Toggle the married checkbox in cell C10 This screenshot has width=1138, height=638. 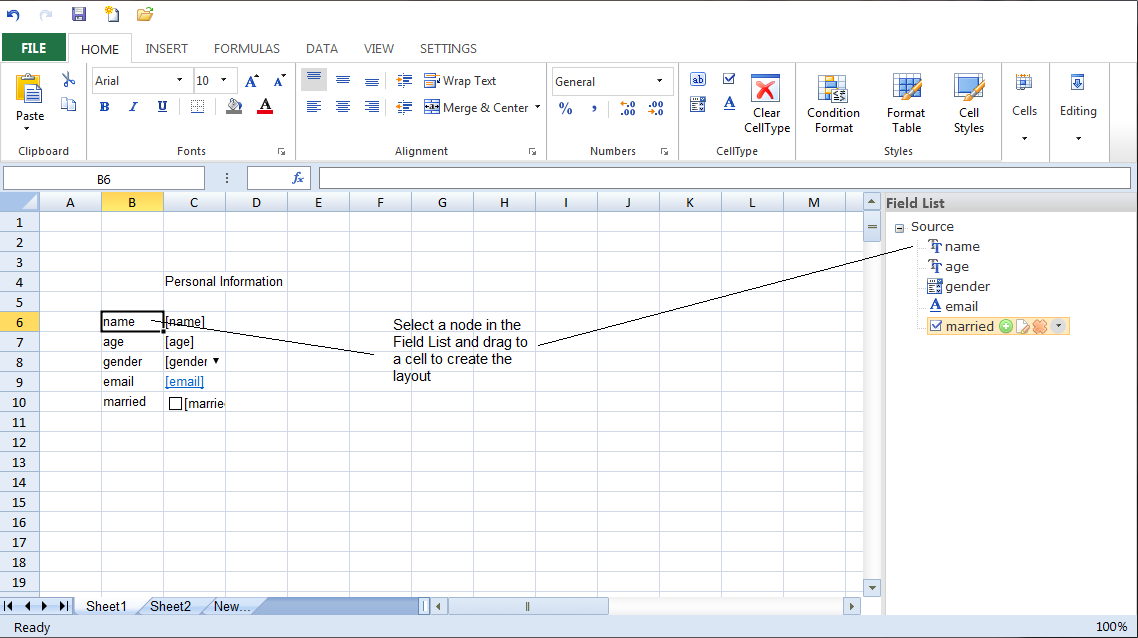point(176,404)
